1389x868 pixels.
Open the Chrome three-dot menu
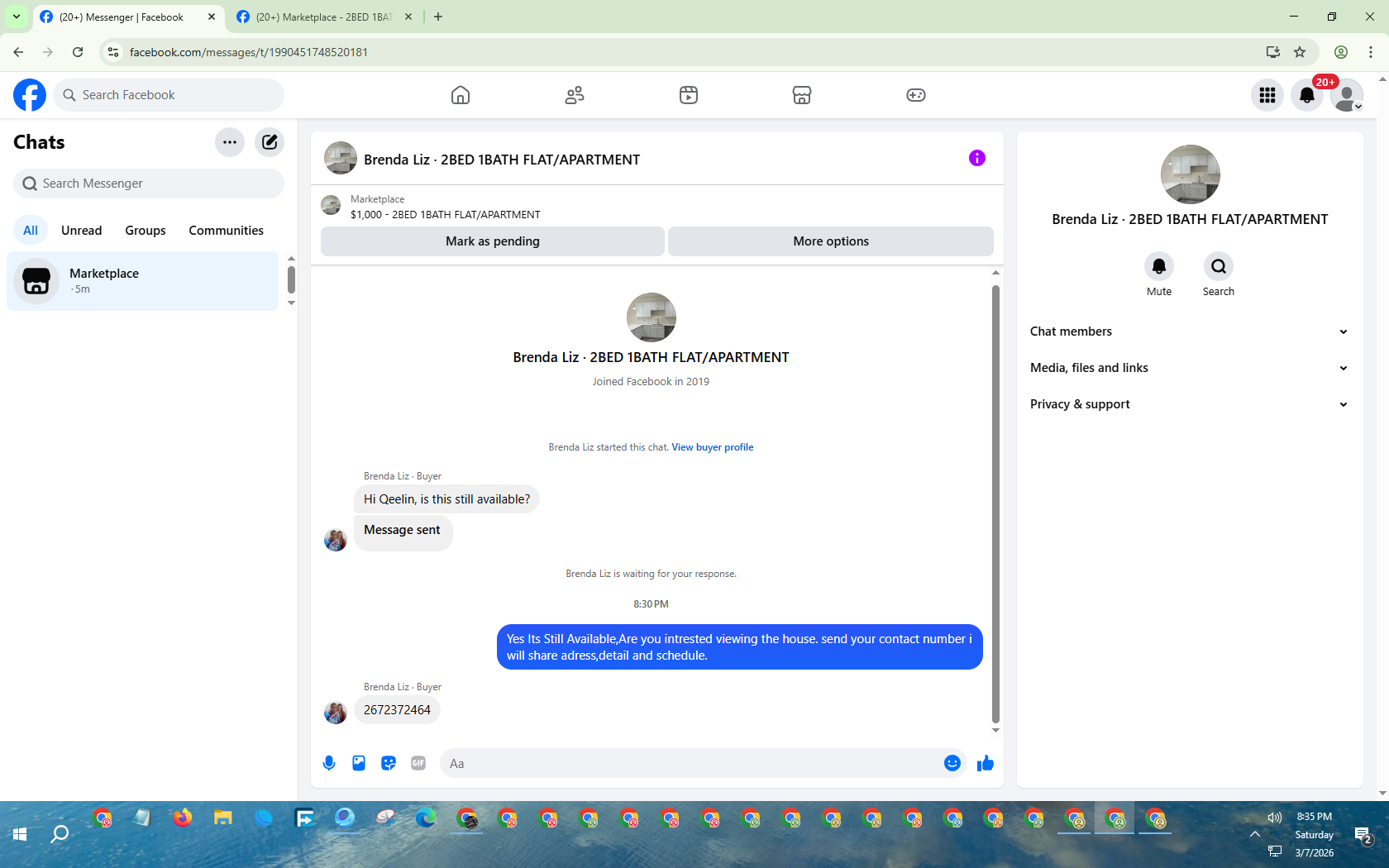click(x=1371, y=52)
